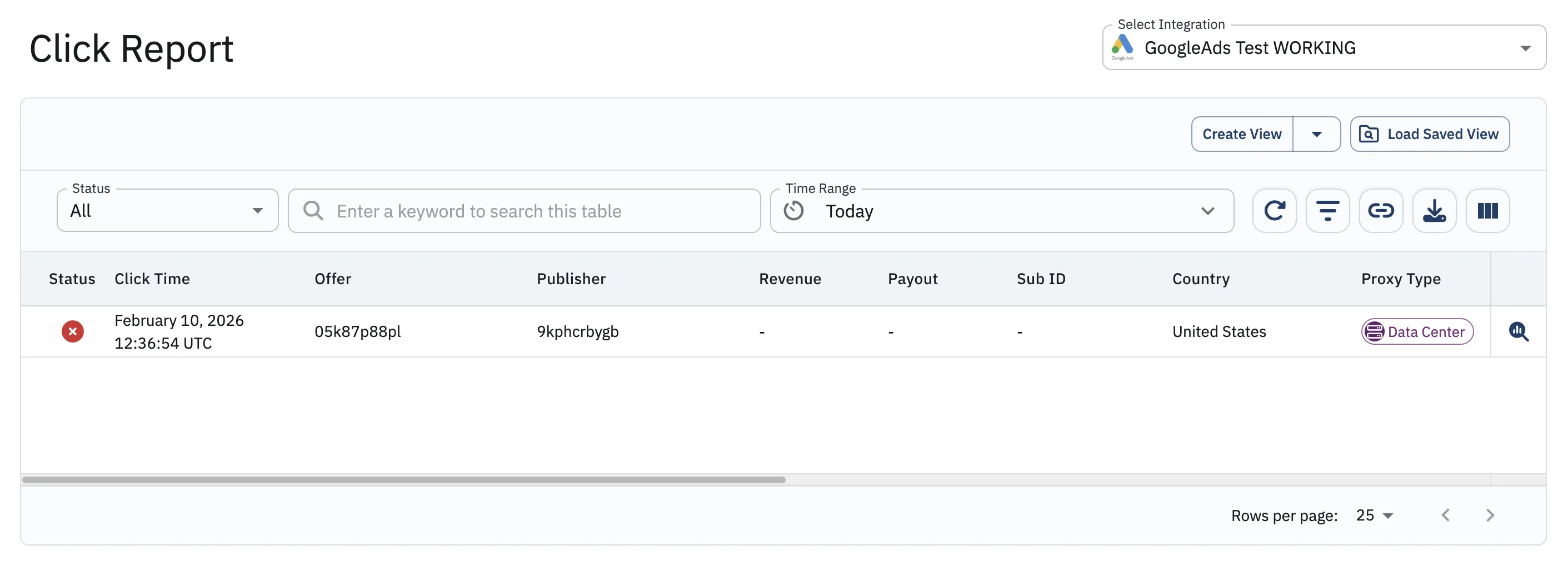1568x565 pixels.
Task: Click the red failed status icon
Action: [72, 331]
